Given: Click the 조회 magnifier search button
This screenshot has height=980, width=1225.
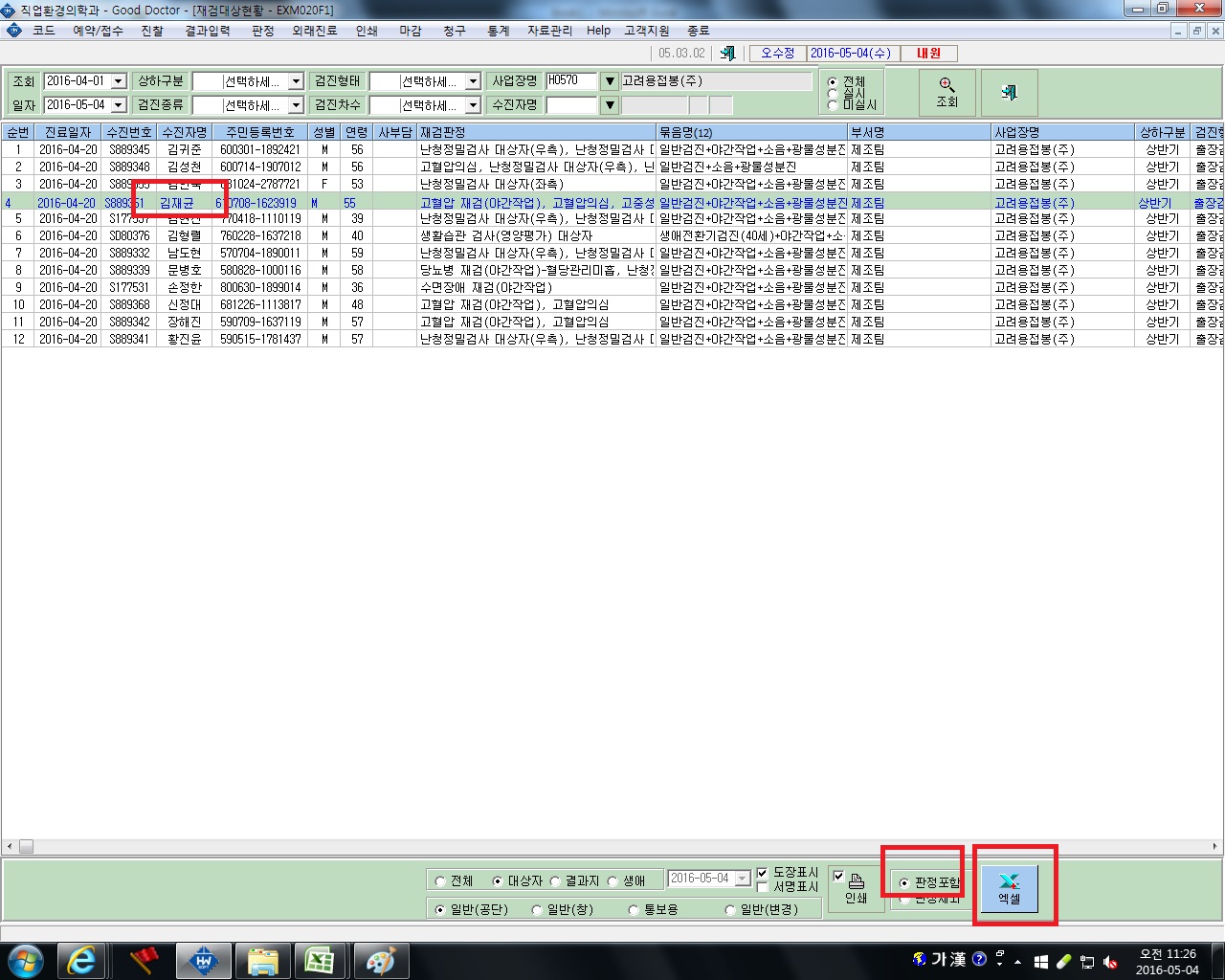Looking at the screenshot, I should pyautogui.click(x=947, y=93).
